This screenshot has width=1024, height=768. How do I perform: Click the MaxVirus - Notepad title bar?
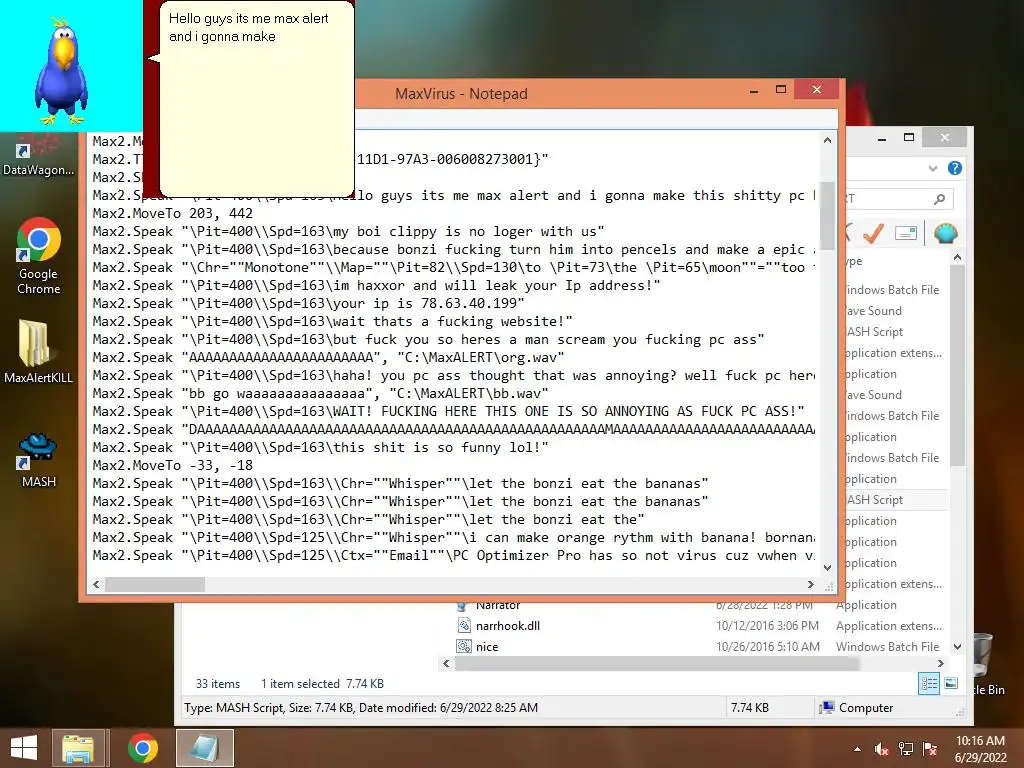[461, 93]
